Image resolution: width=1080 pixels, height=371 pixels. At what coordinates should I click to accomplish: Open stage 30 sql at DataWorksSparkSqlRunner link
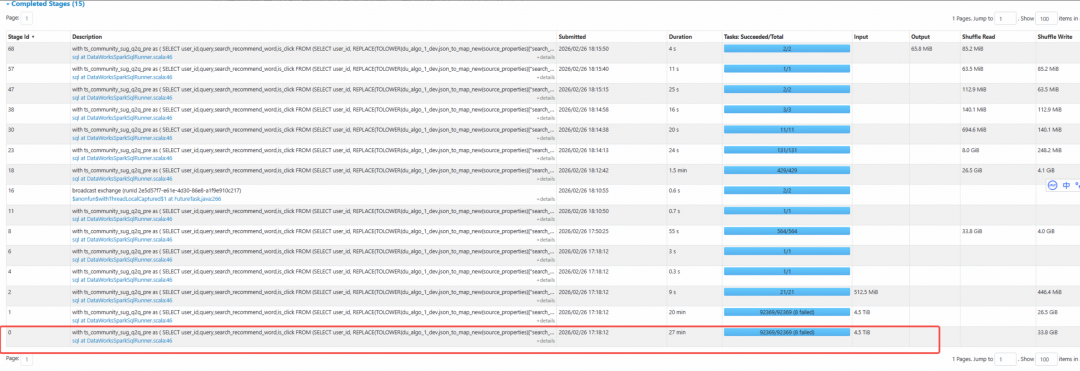122,138
